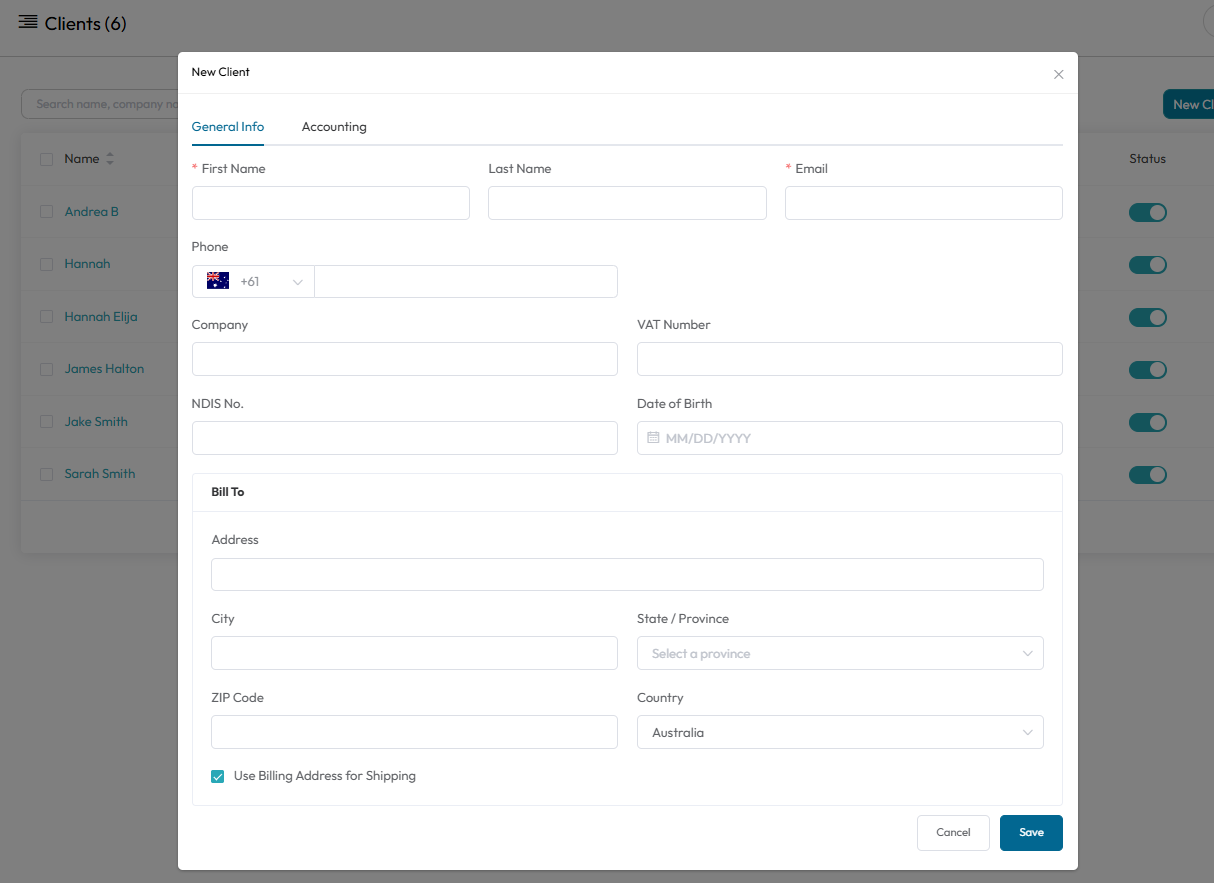Click the Date of Birth MM/DD/YYYY field
The height and width of the screenshot is (883, 1214).
850,438
